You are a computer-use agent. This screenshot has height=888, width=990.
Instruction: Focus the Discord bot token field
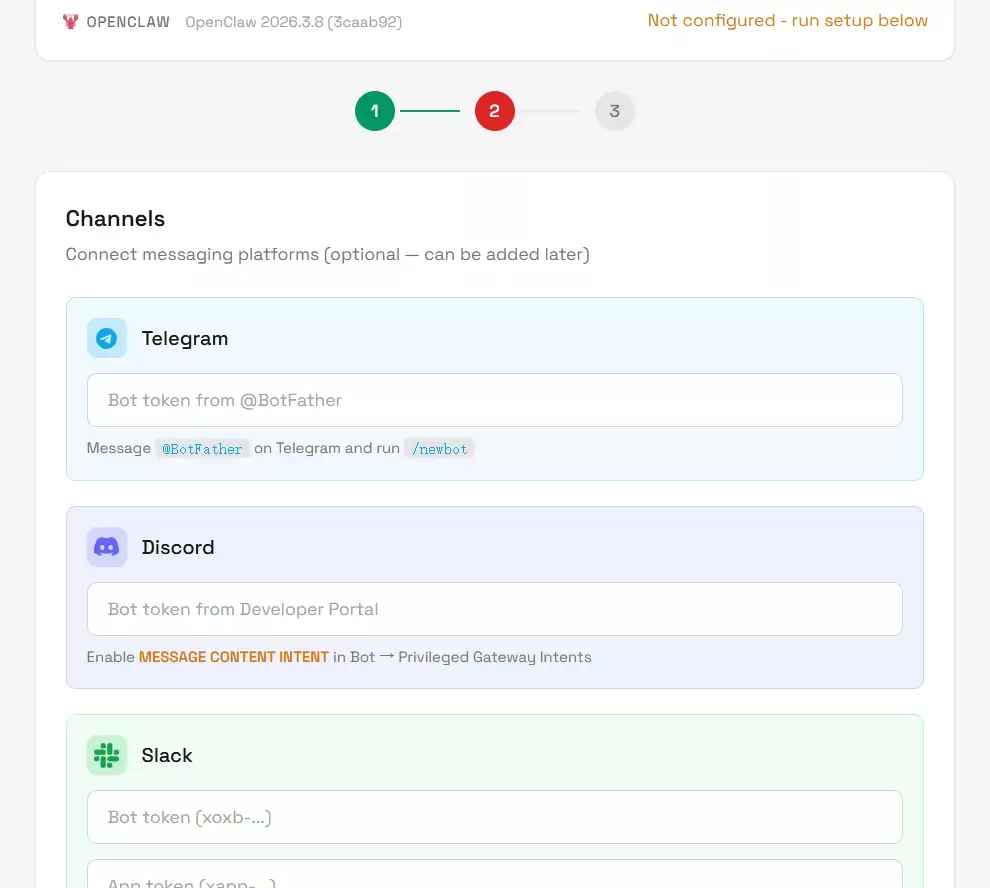pos(494,609)
